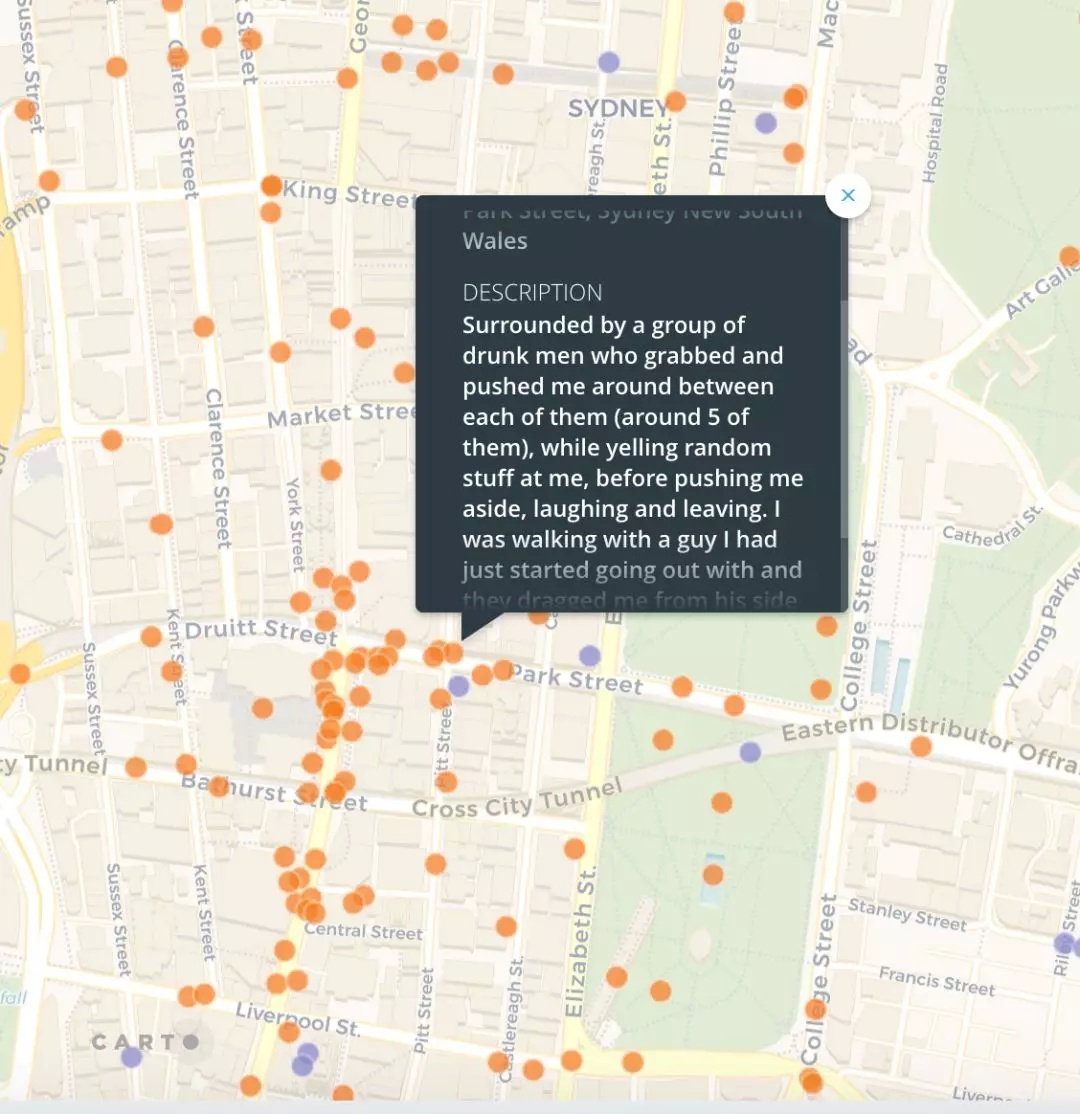Screen dimensions: 1080x1114
Task: Click the Stanley Street label
Action: click(907, 914)
